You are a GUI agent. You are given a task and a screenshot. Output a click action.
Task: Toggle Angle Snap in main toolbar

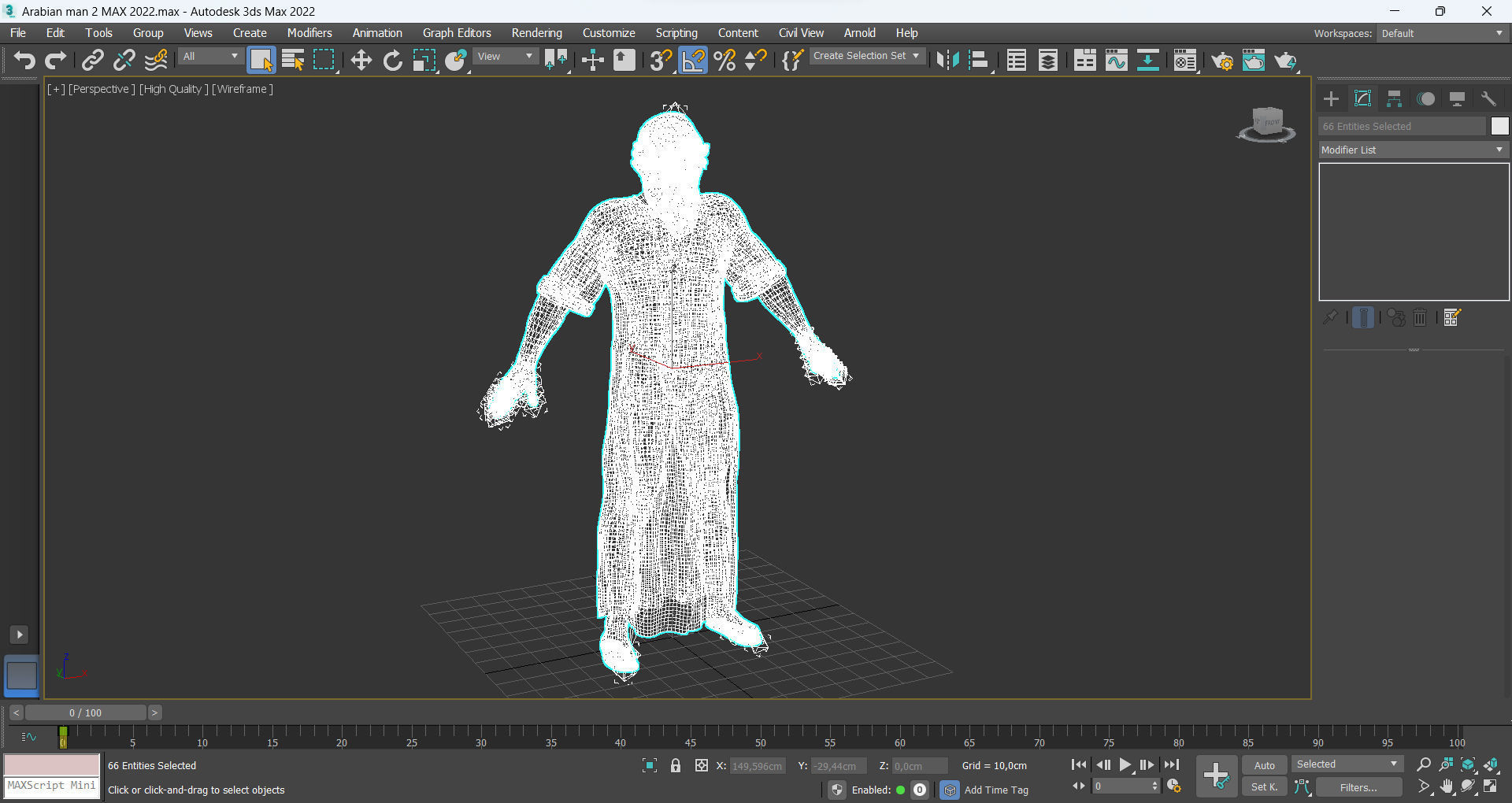[x=693, y=60]
